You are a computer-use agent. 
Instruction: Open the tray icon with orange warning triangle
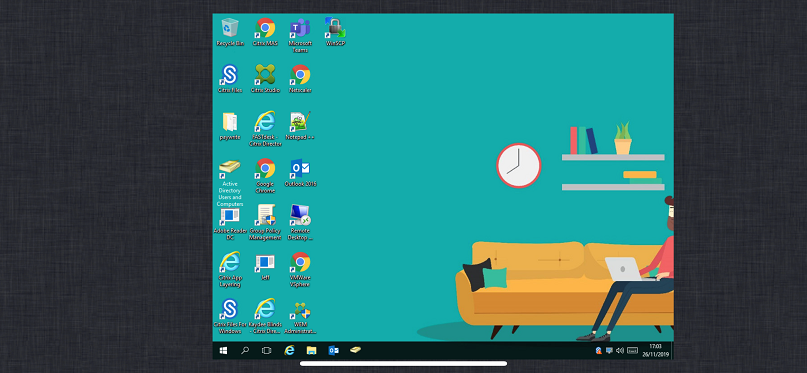[599, 350]
